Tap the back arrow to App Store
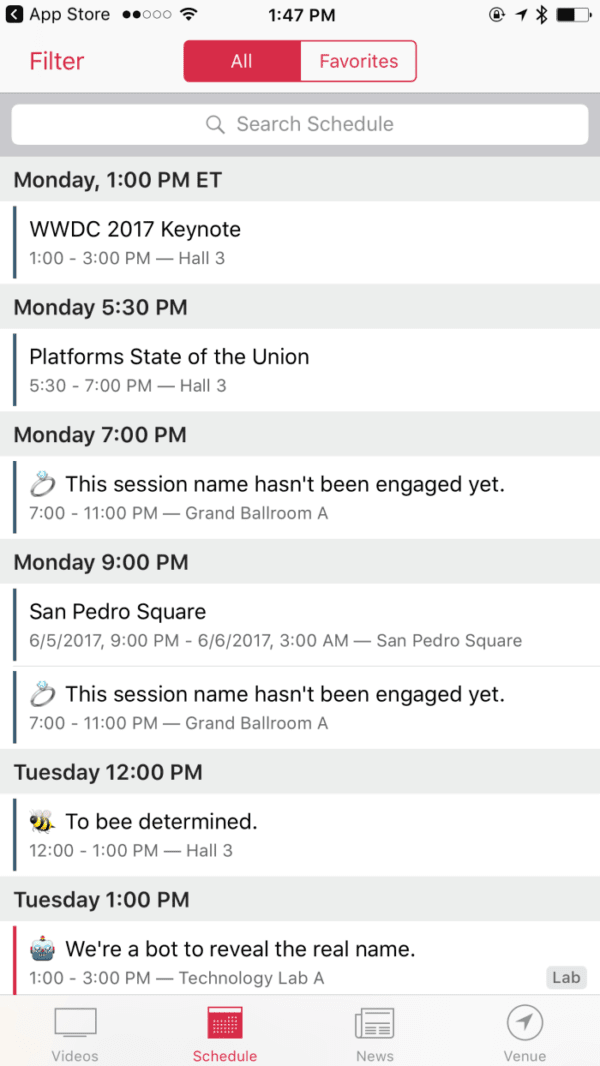 (x=15, y=15)
